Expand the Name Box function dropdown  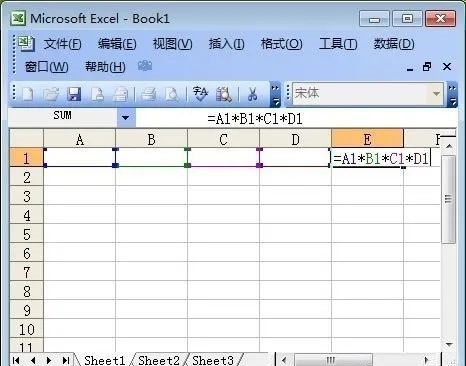tap(126, 118)
